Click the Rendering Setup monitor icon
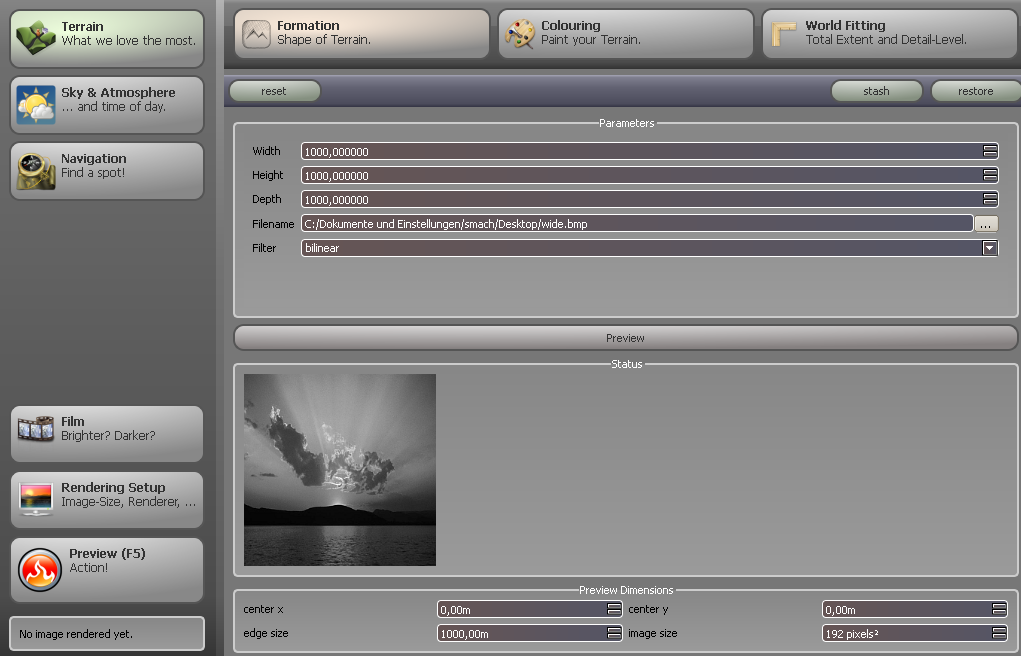1021x656 pixels. click(36, 499)
